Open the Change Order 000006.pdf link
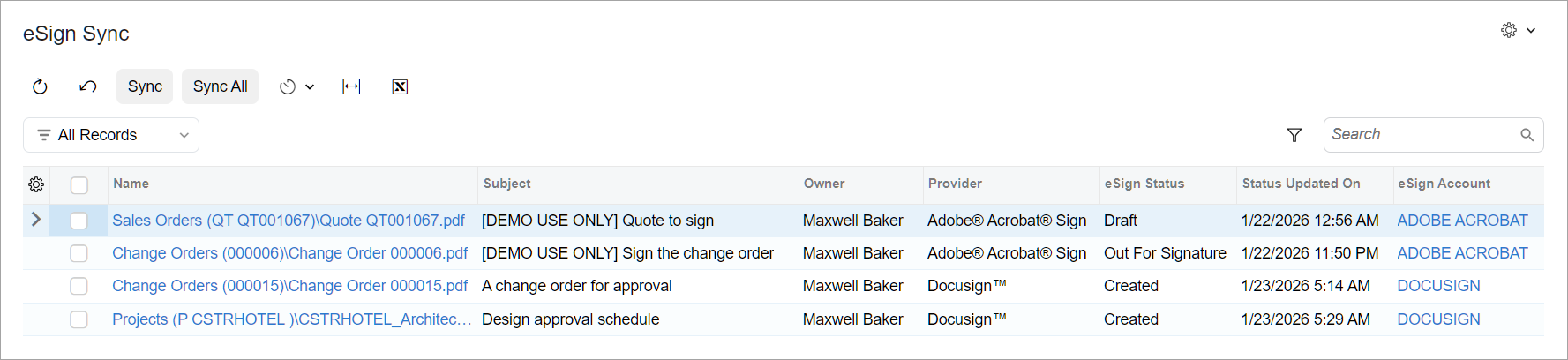The width and height of the screenshot is (1568, 360). coord(289,253)
